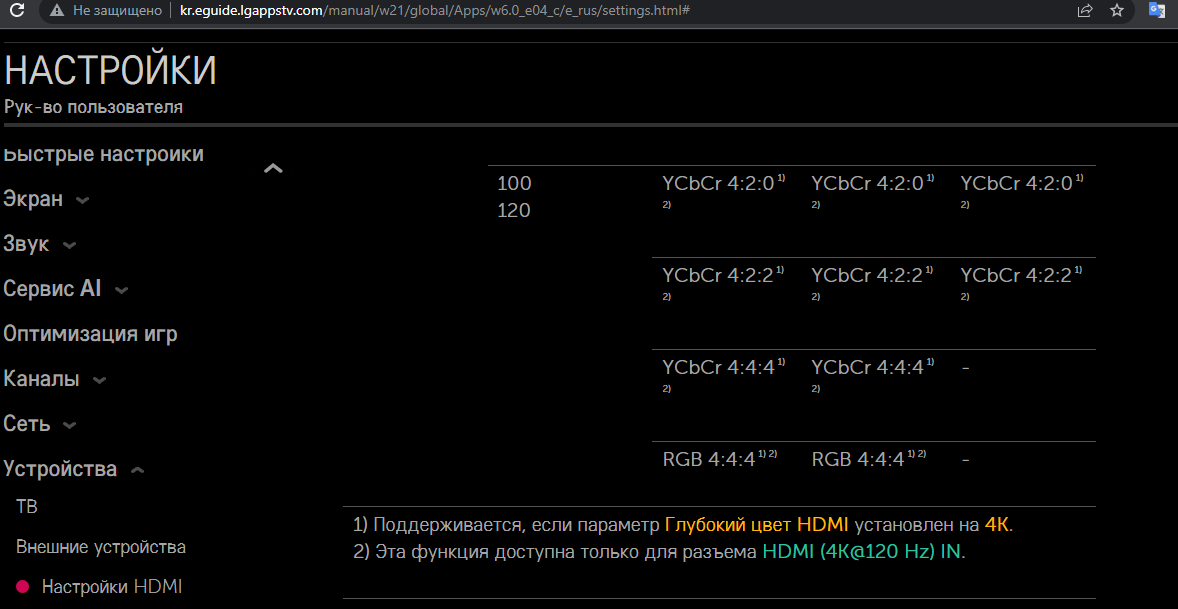Expand the Экран section chevron
1178x609 pixels.
coord(82,200)
